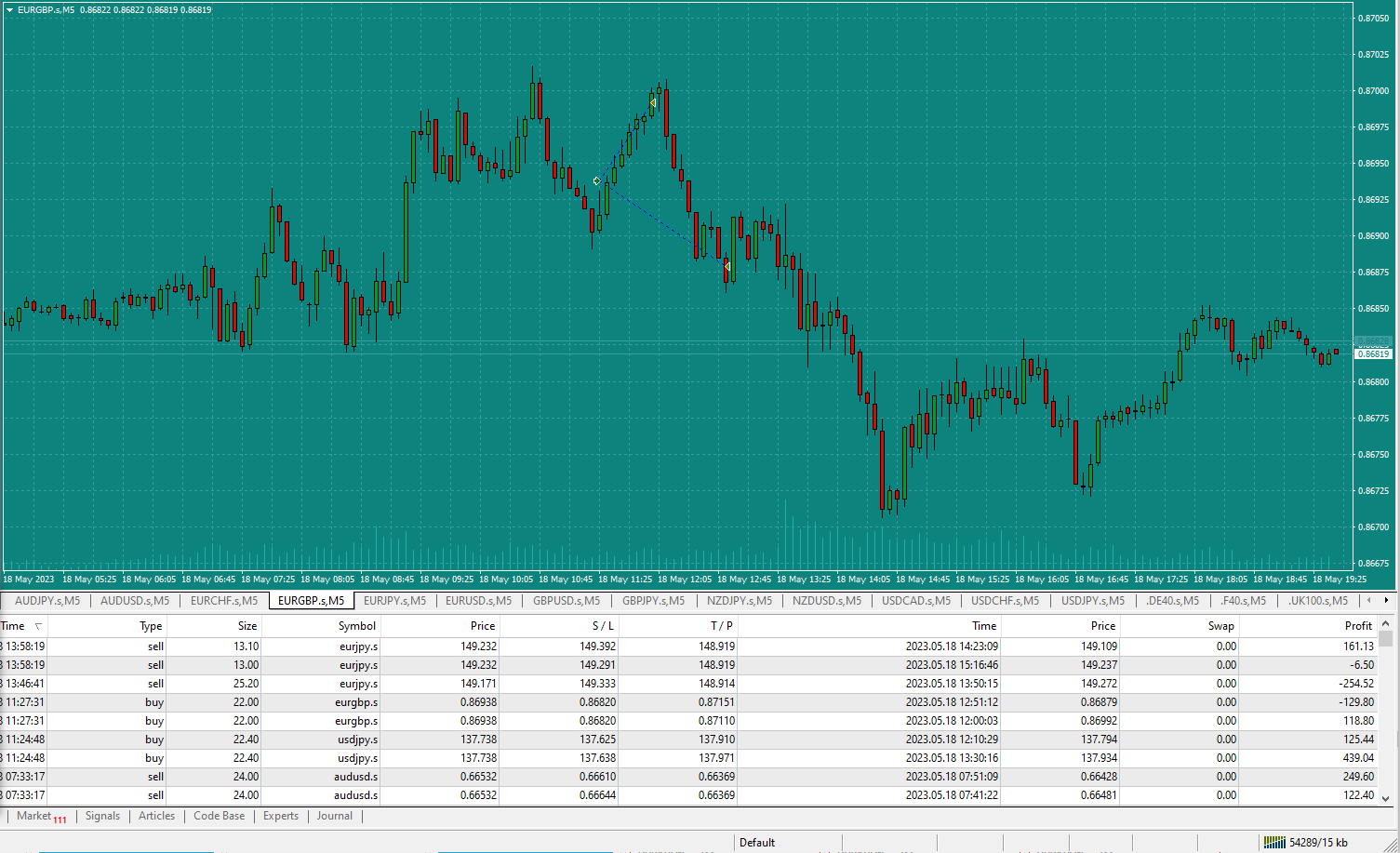
Task: Click the history table scroll-down arrow
Action: 1385,798
